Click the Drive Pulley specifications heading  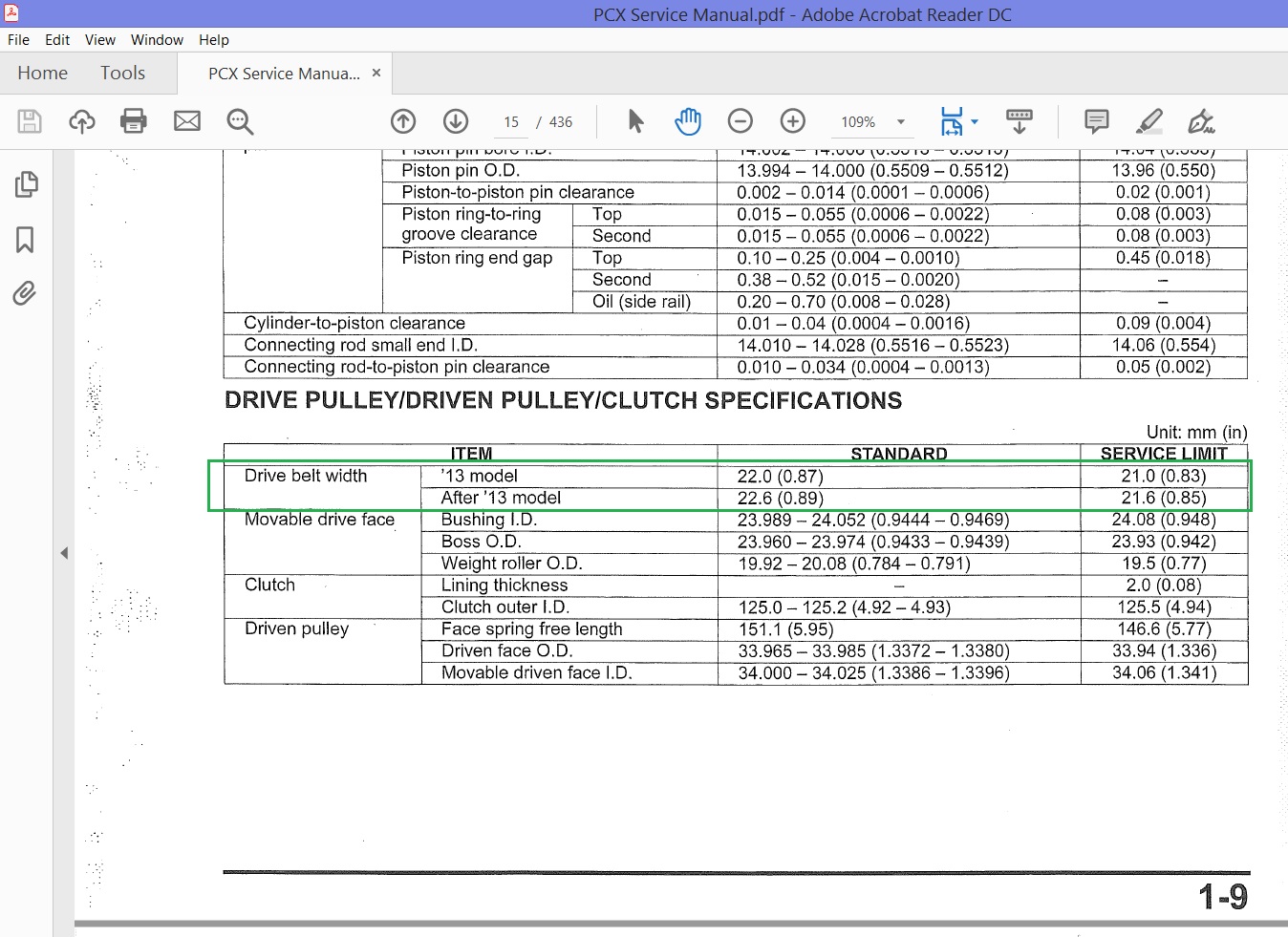564,401
